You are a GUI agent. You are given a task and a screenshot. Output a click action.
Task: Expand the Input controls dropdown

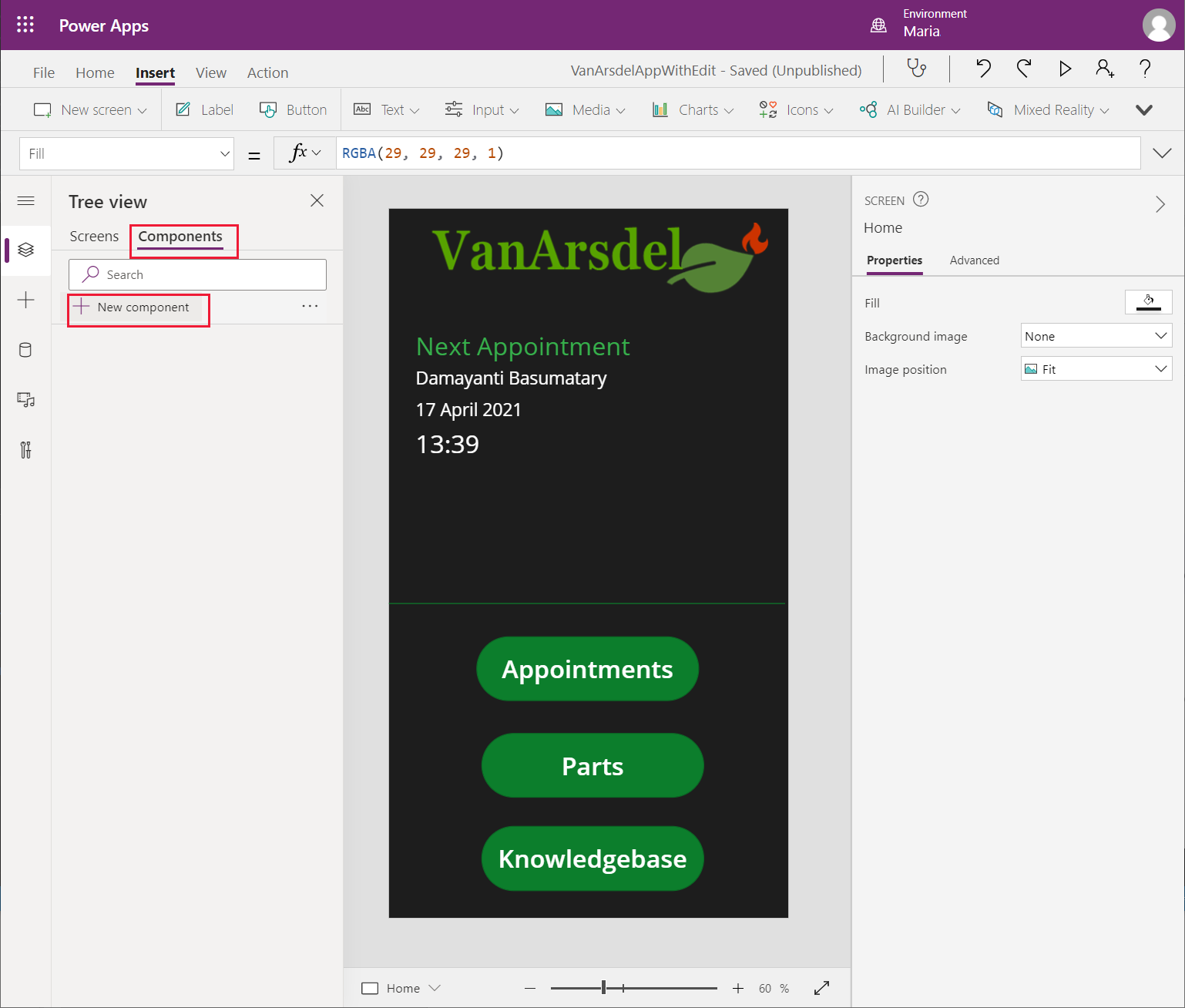(482, 109)
